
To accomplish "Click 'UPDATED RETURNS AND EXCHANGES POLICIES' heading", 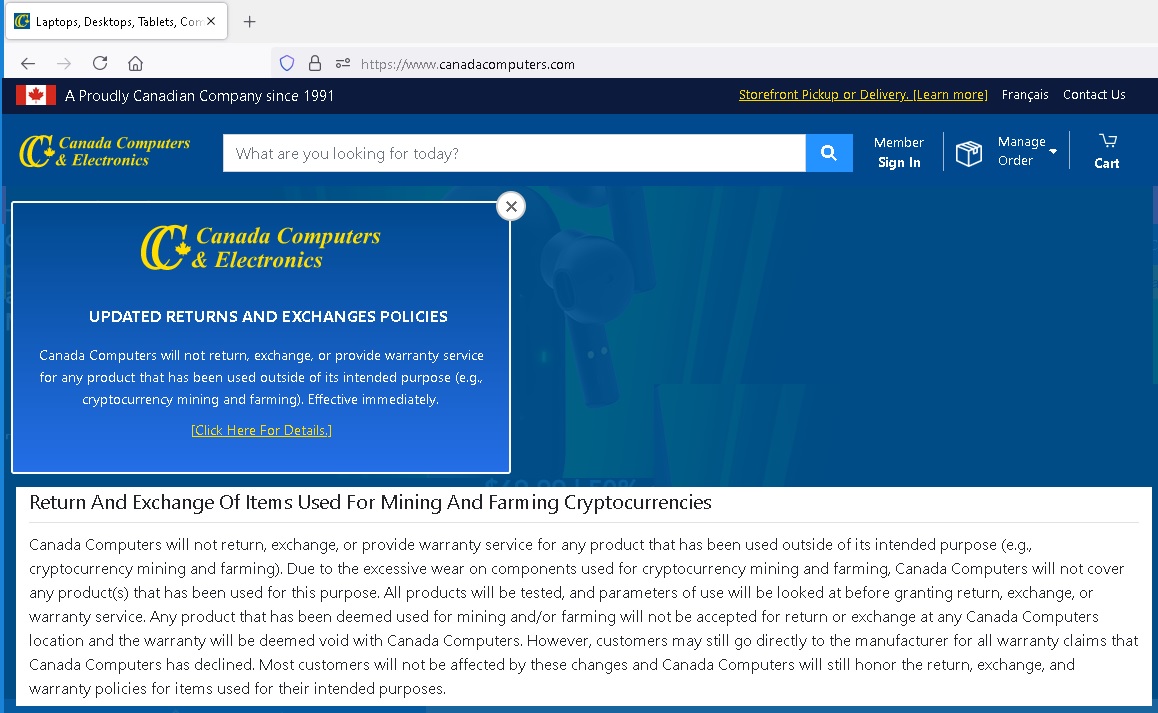I will [x=268, y=316].
